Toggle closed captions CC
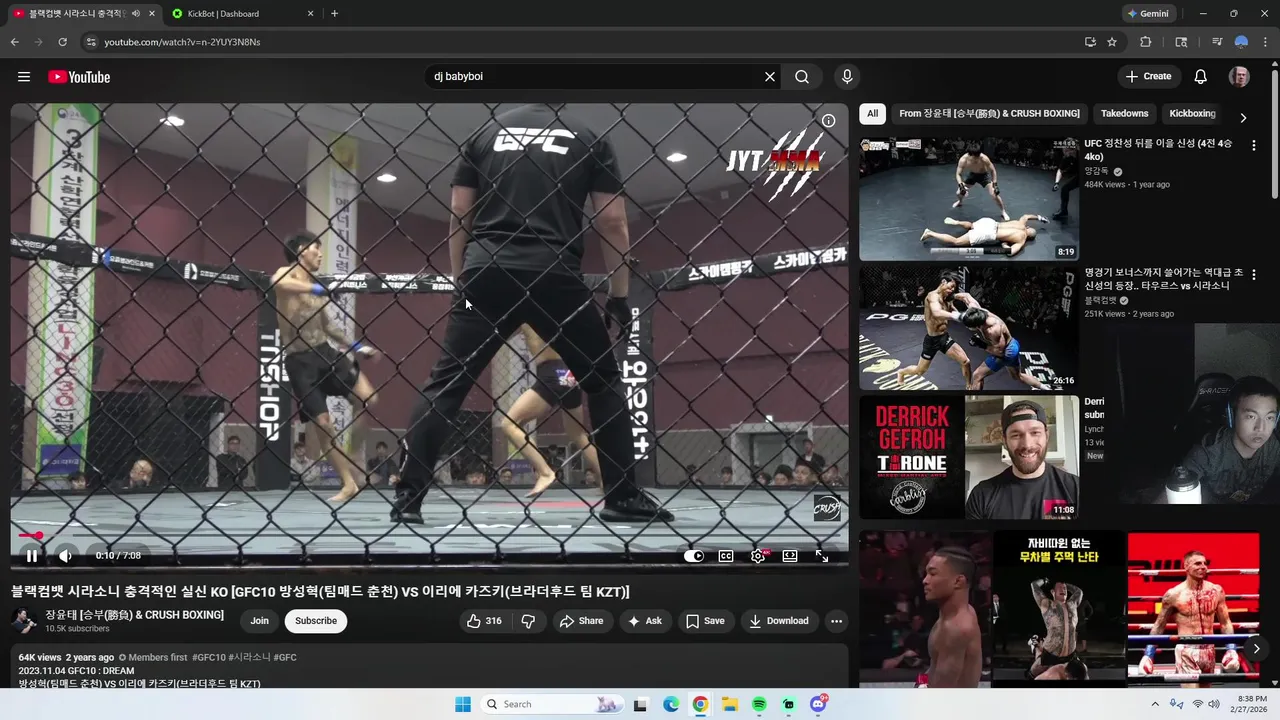Image resolution: width=1280 pixels, height=720 pixels. 726,556
